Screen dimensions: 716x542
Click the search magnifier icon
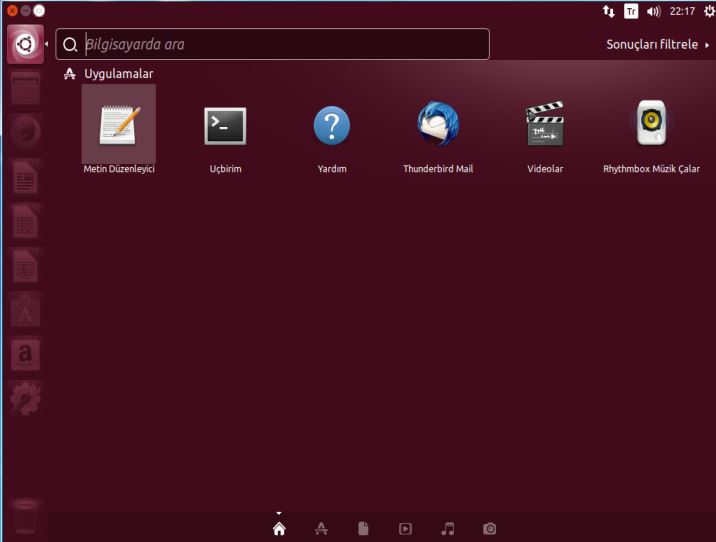70,45
